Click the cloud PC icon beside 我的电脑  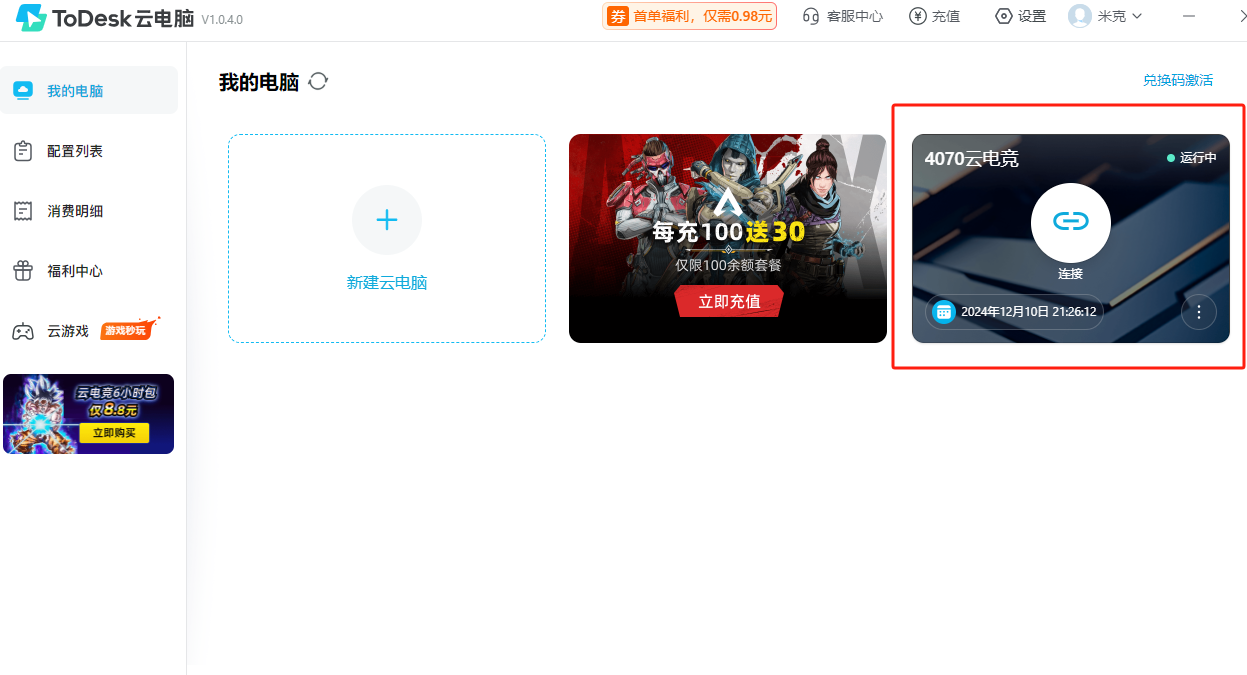(x=23, y=91)
